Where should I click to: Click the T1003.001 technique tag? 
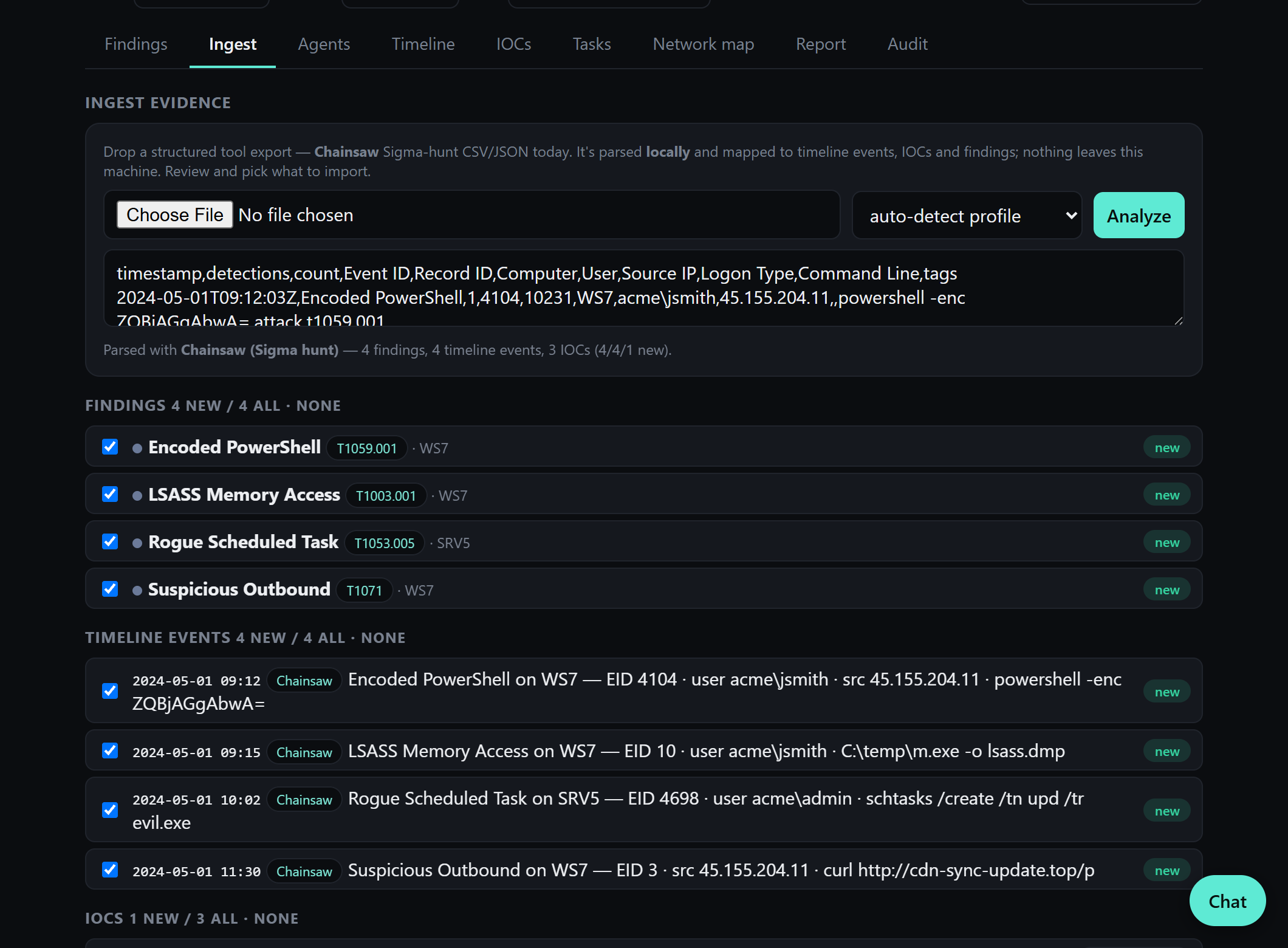(386, 495)
